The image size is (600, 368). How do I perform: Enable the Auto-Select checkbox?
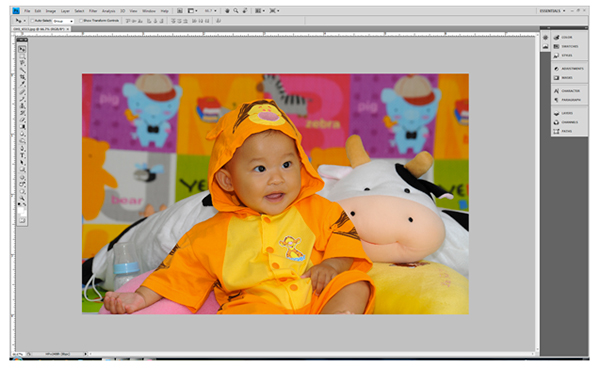tap(33, 21)
